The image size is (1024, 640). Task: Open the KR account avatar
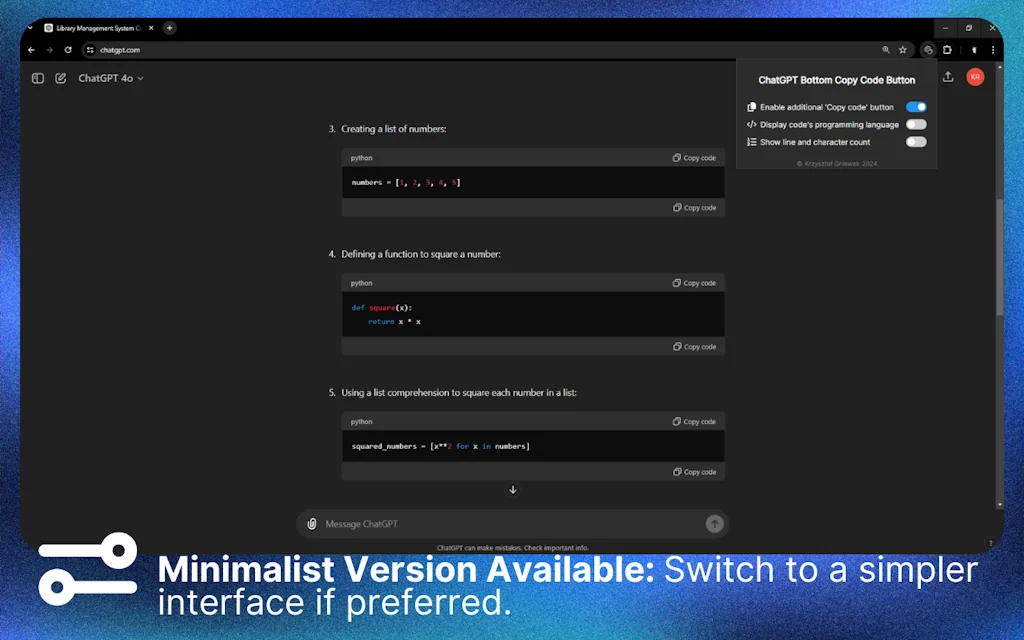(x=975, y=77)
